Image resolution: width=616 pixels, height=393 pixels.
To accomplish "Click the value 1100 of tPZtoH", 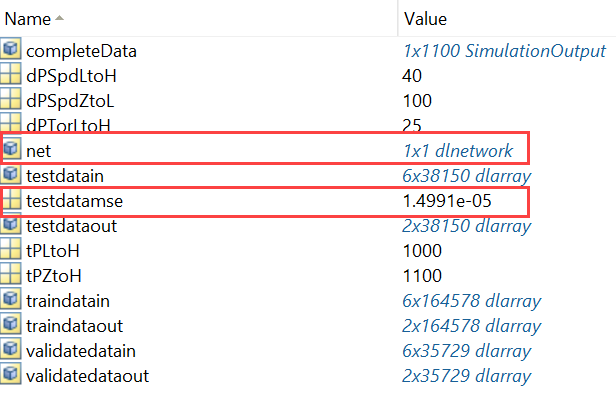I will tap(423, 276).
